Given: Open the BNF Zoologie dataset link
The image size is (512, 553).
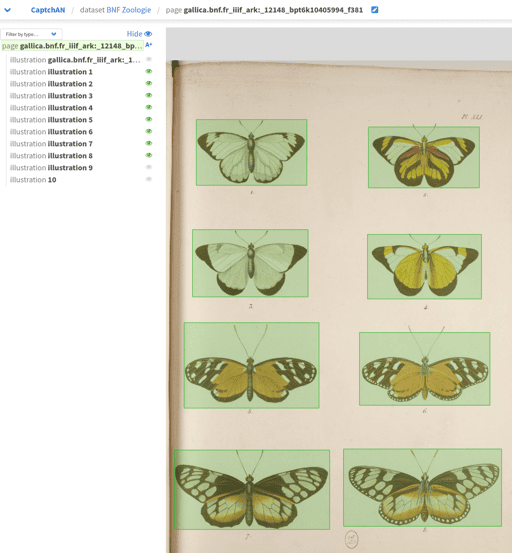Looking at the screenshot, I should [129, 10].
